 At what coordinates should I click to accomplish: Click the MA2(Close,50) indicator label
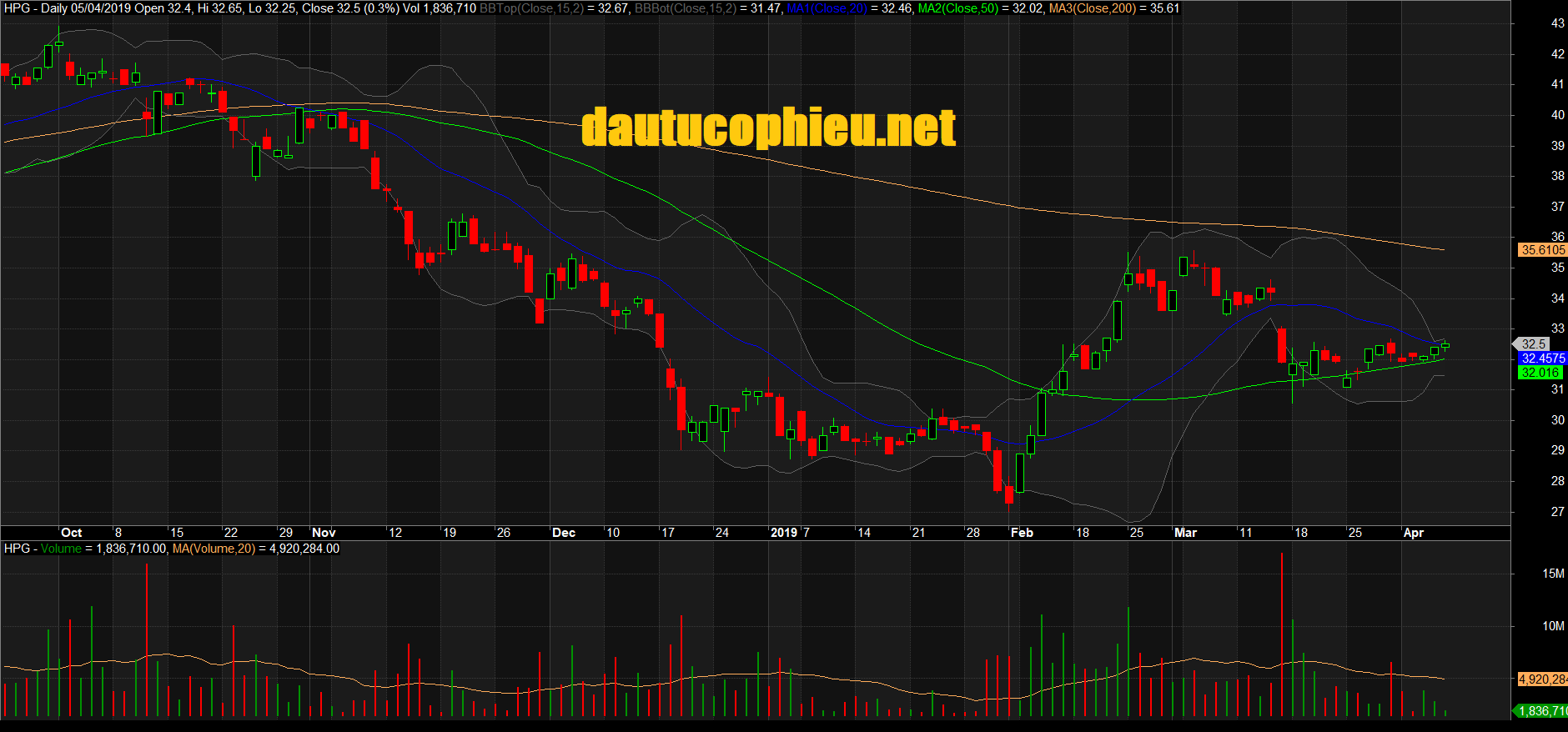click(957, 8)
